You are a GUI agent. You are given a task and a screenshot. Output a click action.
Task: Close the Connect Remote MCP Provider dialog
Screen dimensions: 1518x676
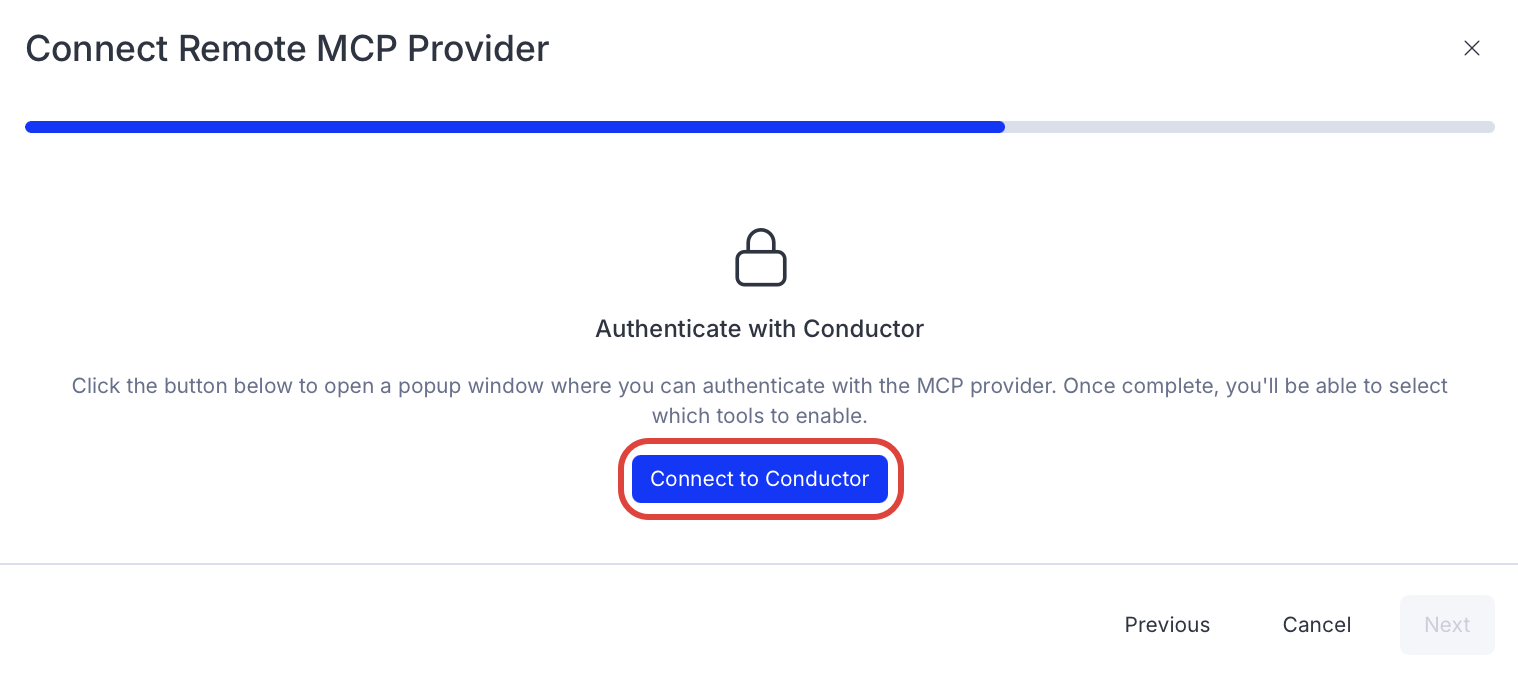[1471, 48]
